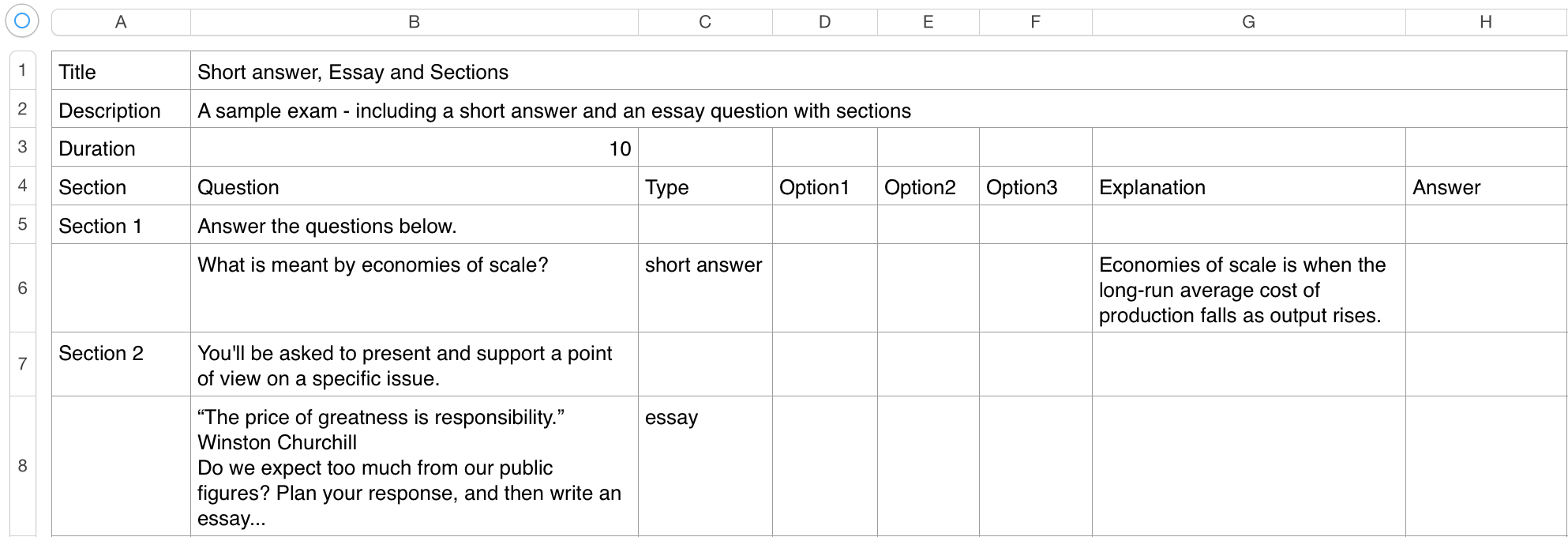Click the Winston Churchill essay question cell
Image resolution: width=1568 pixels, height=537 pixels.
409,468
